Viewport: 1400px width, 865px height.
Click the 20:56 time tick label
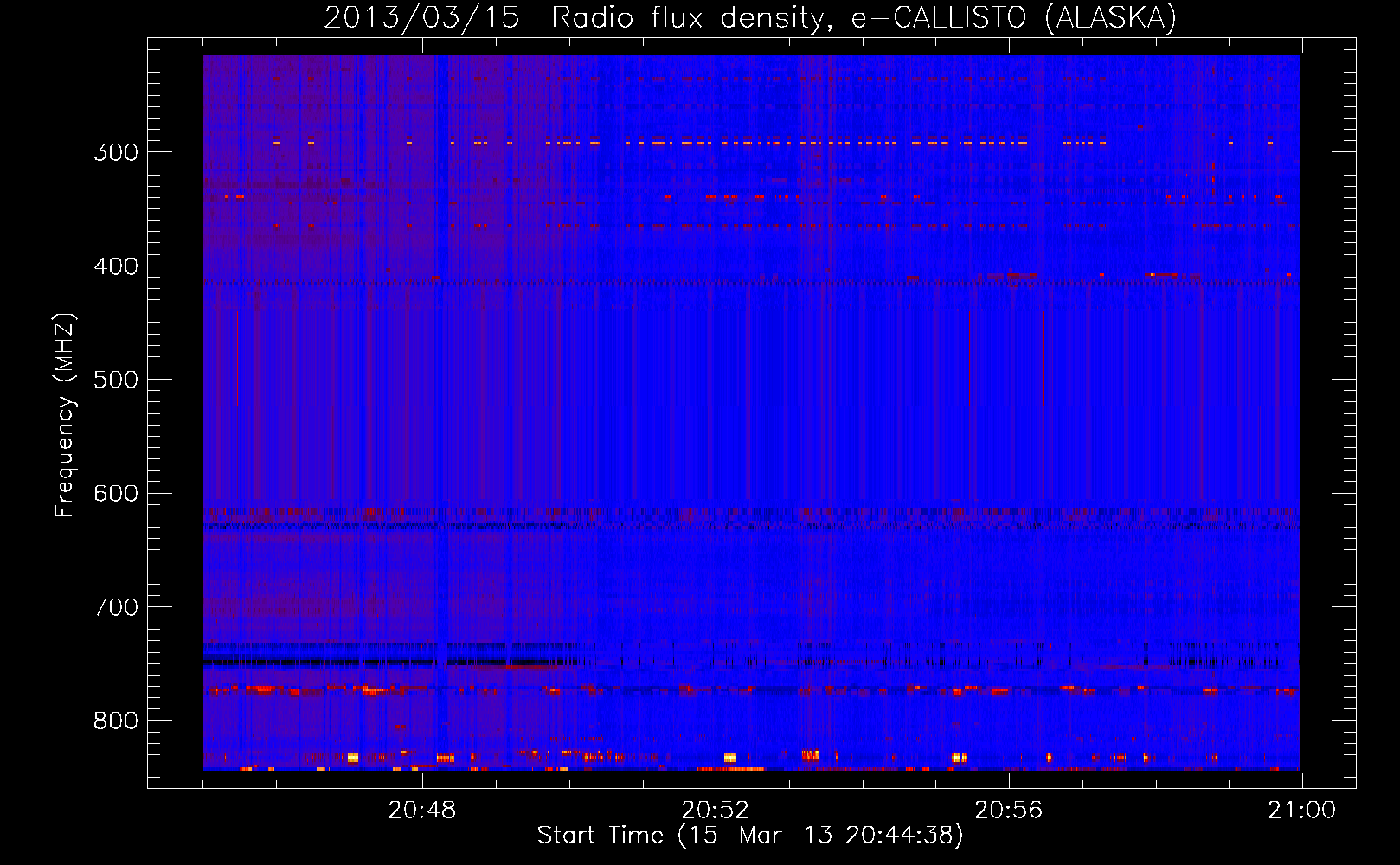(x=1009, y=811)
